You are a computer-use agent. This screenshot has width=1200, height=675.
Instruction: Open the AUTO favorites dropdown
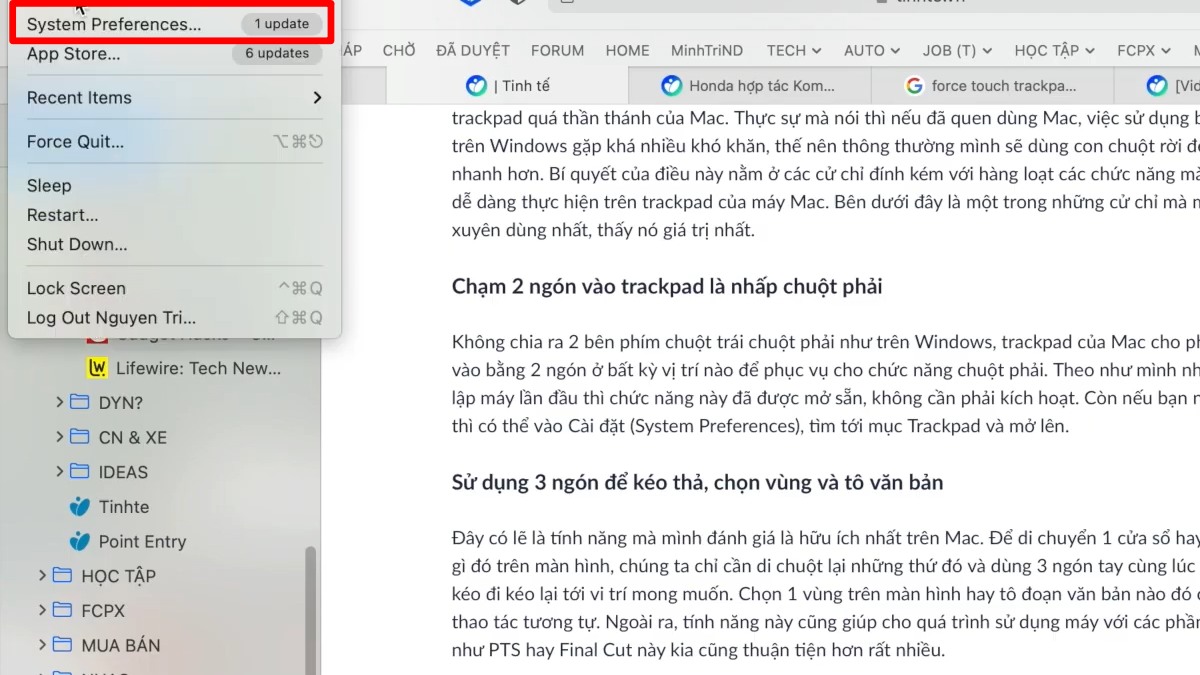click(x=872, y=50)
